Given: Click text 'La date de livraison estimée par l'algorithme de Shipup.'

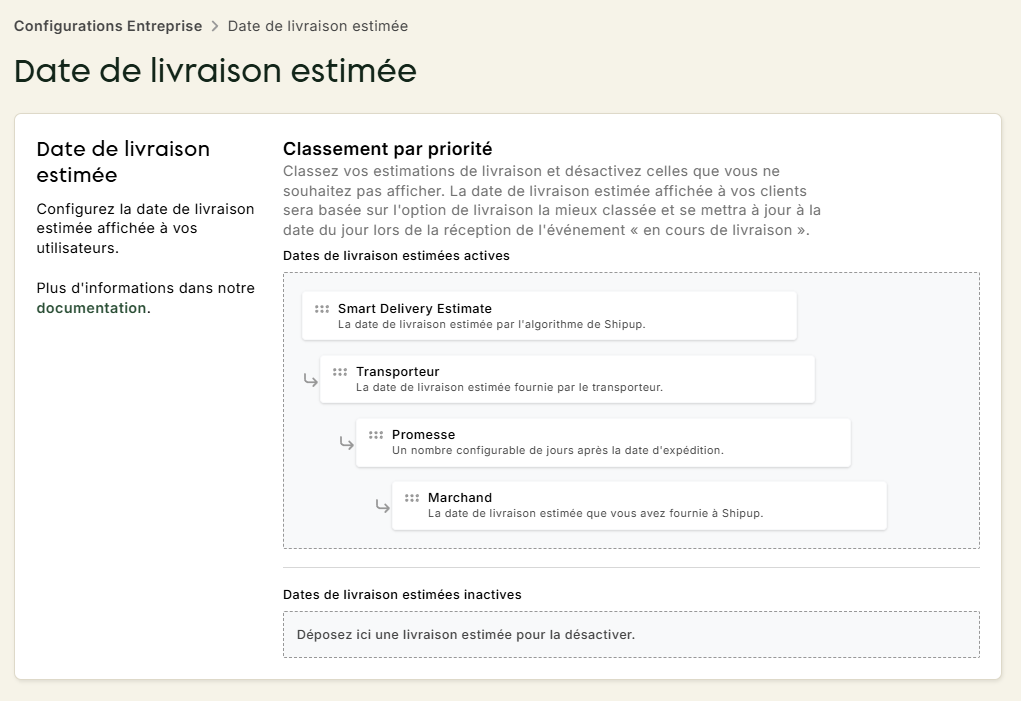Looking at the screenshot, I should click(492, 324).
